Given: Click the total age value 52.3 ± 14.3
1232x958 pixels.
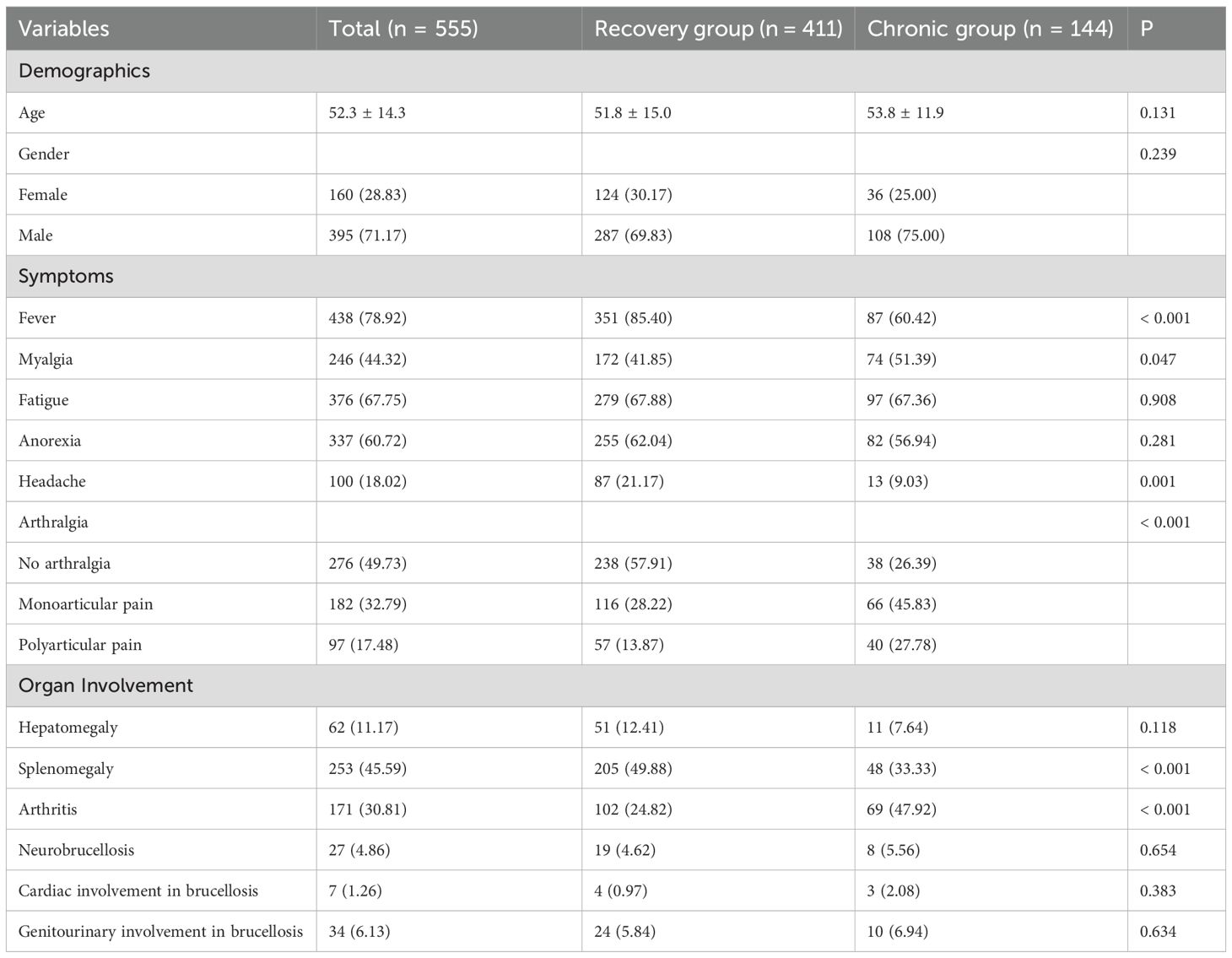Looking at the screenshot, I should [367, 113].
